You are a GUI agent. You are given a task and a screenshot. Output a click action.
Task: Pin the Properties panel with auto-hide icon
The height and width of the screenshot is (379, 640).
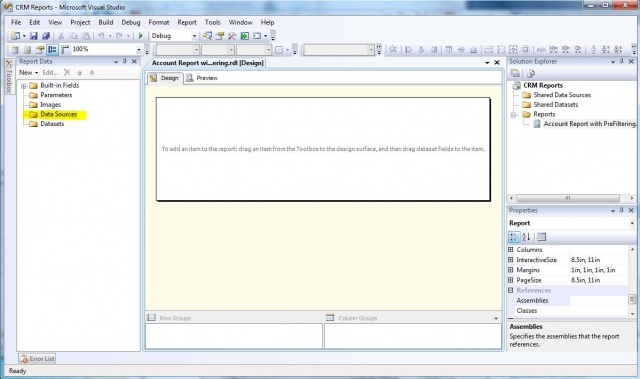click(622, 210)
